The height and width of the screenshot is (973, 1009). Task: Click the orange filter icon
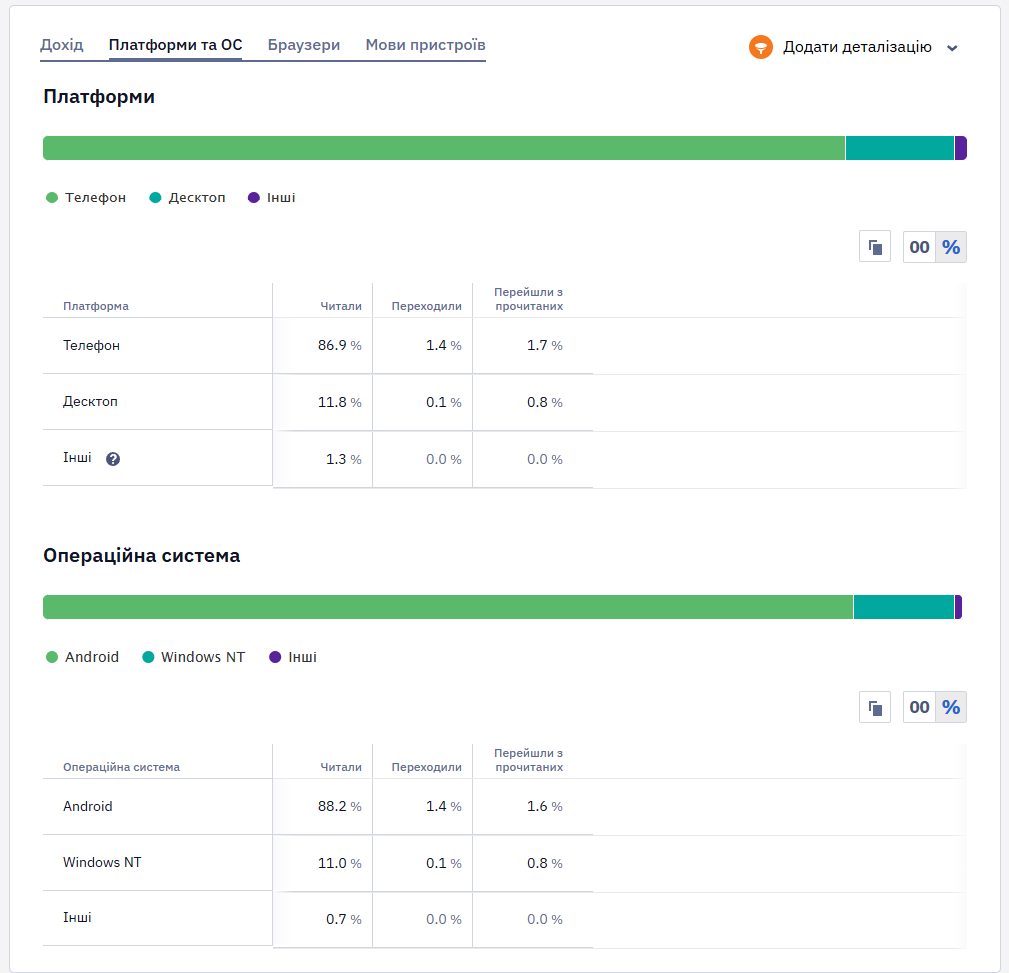click(x=761, y=47)
